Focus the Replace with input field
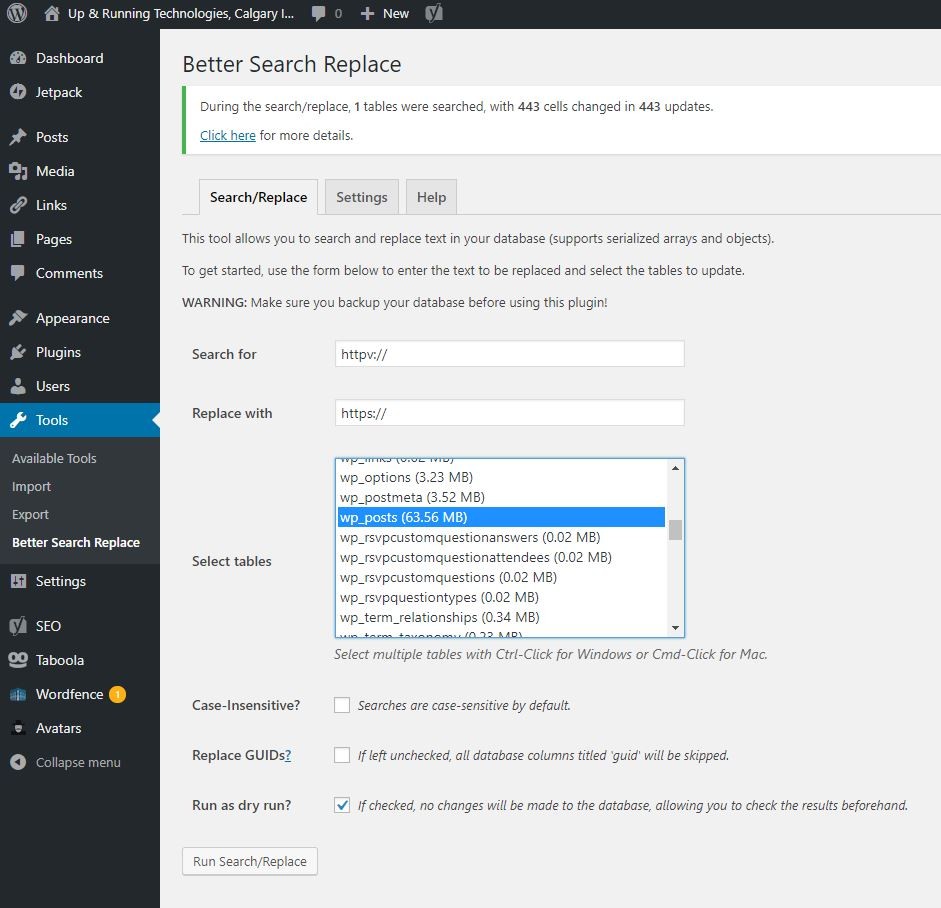Image resolution: width=941 pixels, height=908 pixels. (510, 413)
